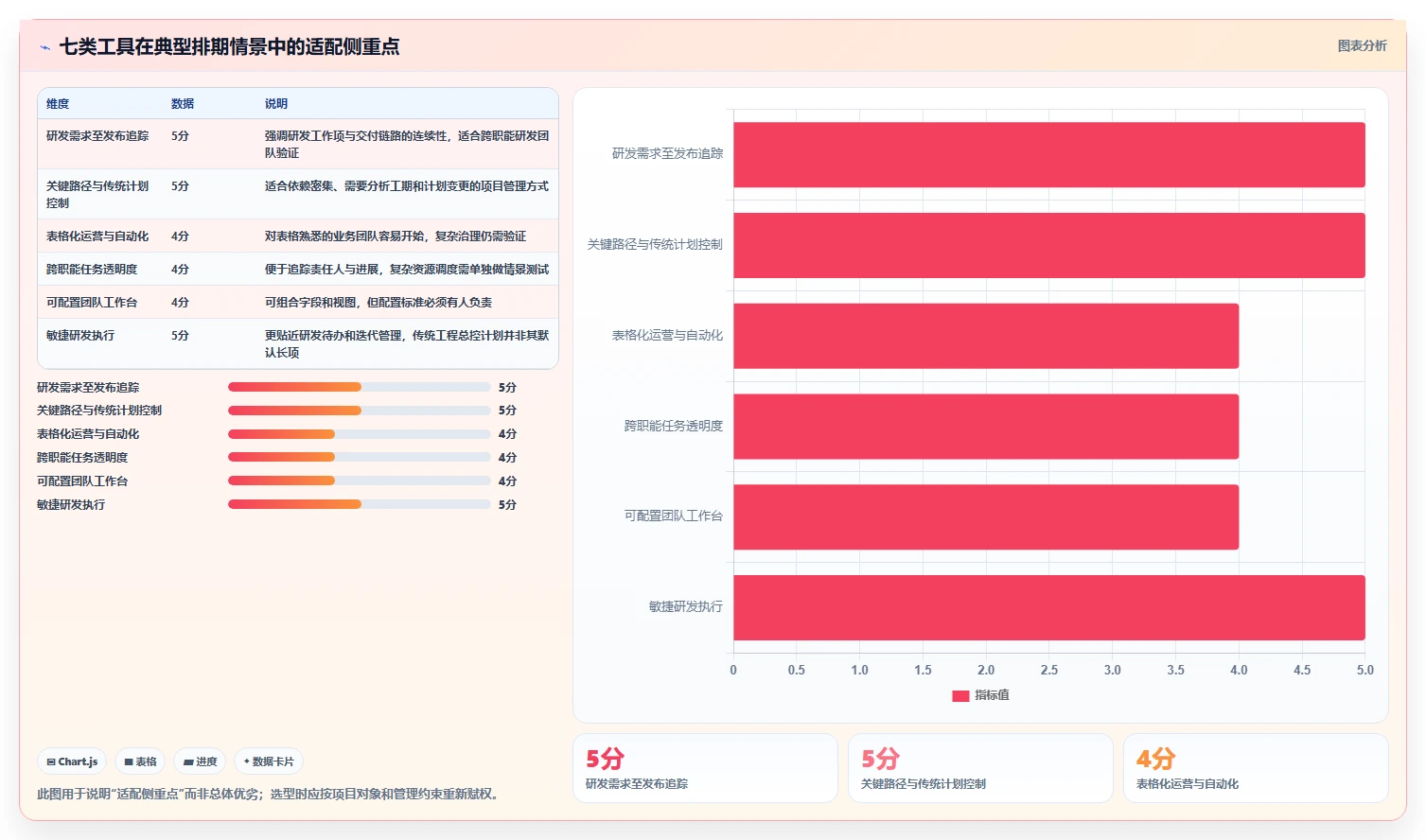Click the Chart.js tag

tap(72, 761)
